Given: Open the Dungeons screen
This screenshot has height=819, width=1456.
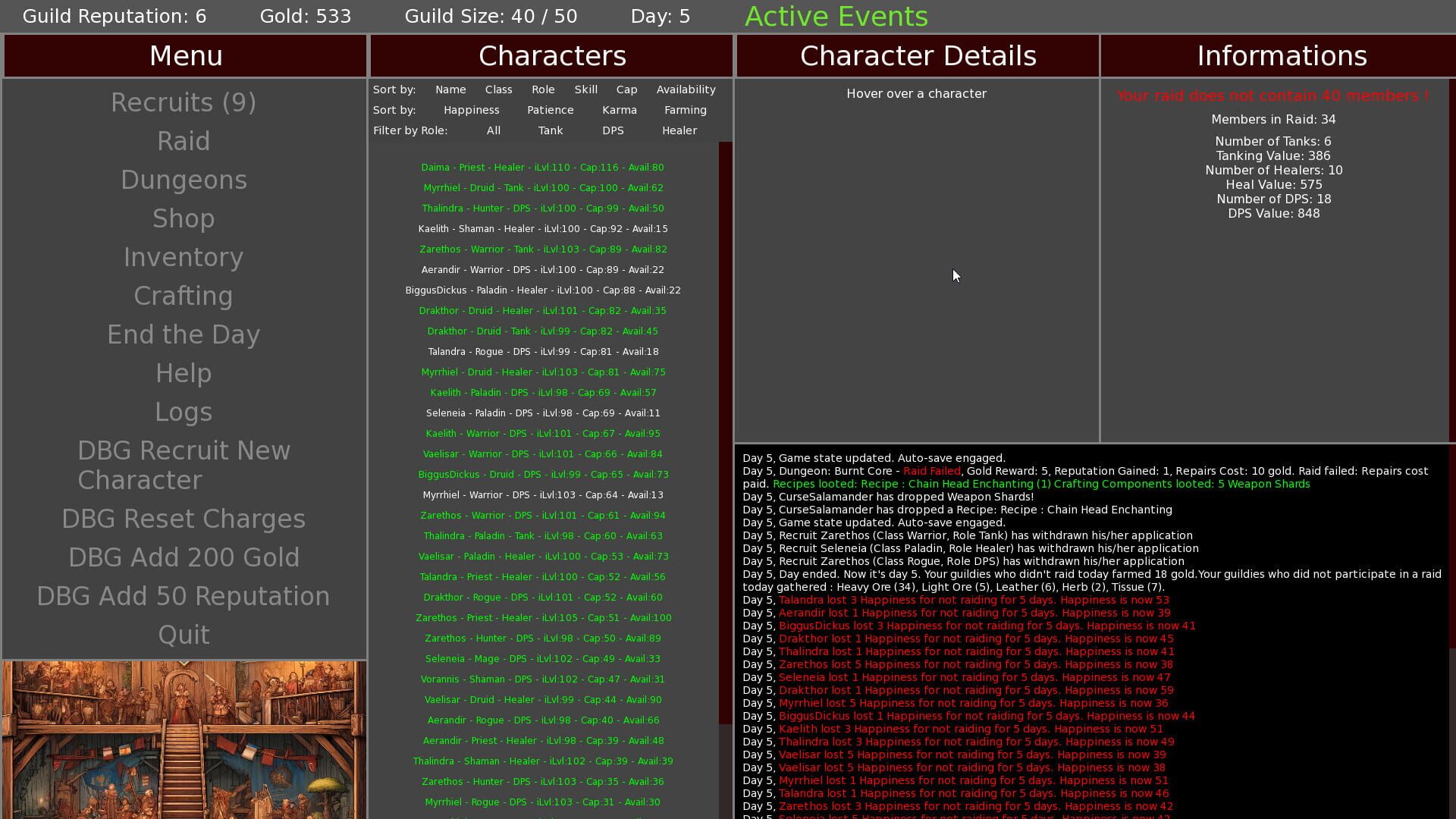Looking at the screenshot, I should (184, 180).
